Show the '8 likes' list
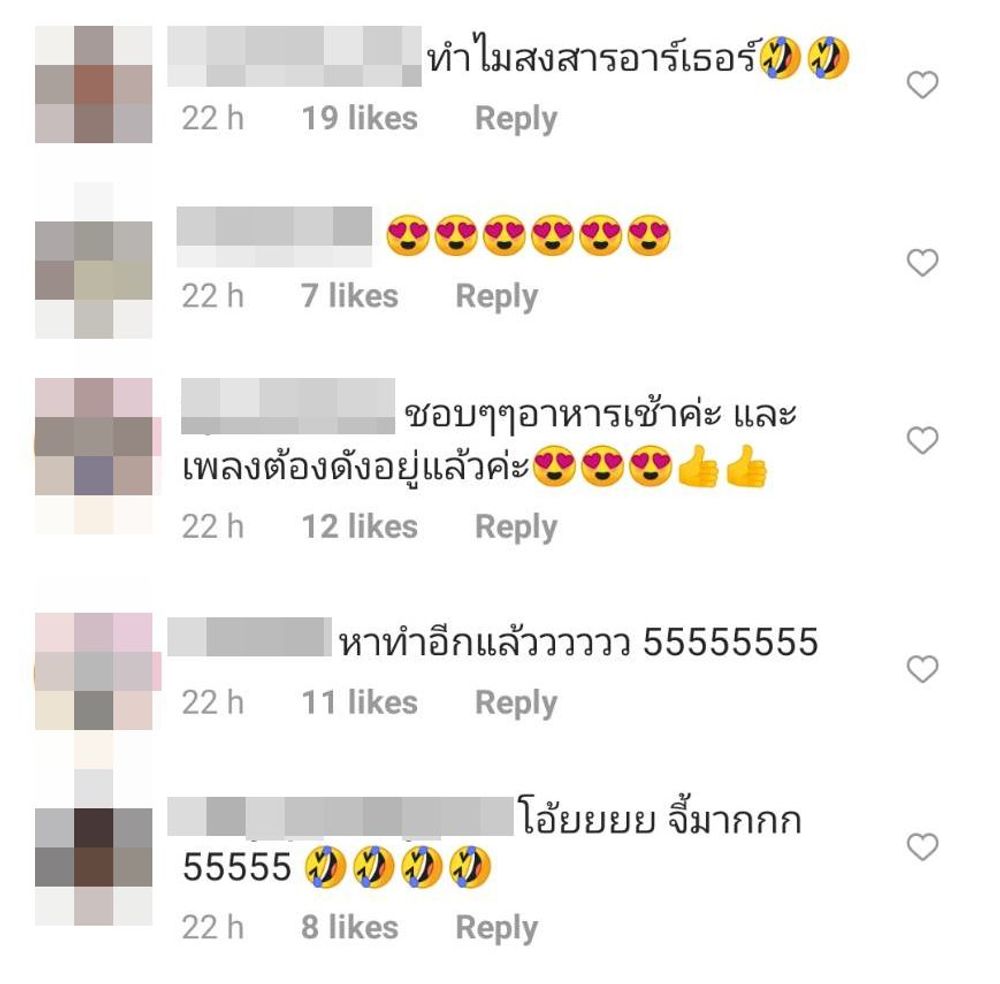 pyautogui.click(x=349, y=928)
